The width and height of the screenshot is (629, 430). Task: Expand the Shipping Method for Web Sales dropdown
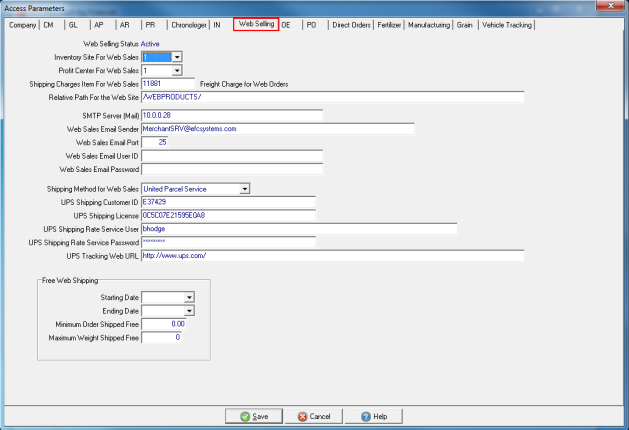click(244, 188)
